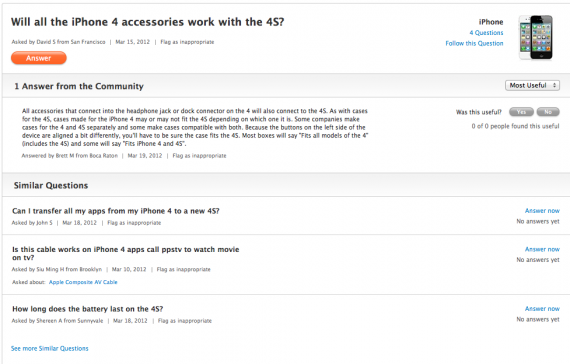Screen dimensions: 570x364
Task: Mark the answer useful with Yes
Action: click(521, 112)
